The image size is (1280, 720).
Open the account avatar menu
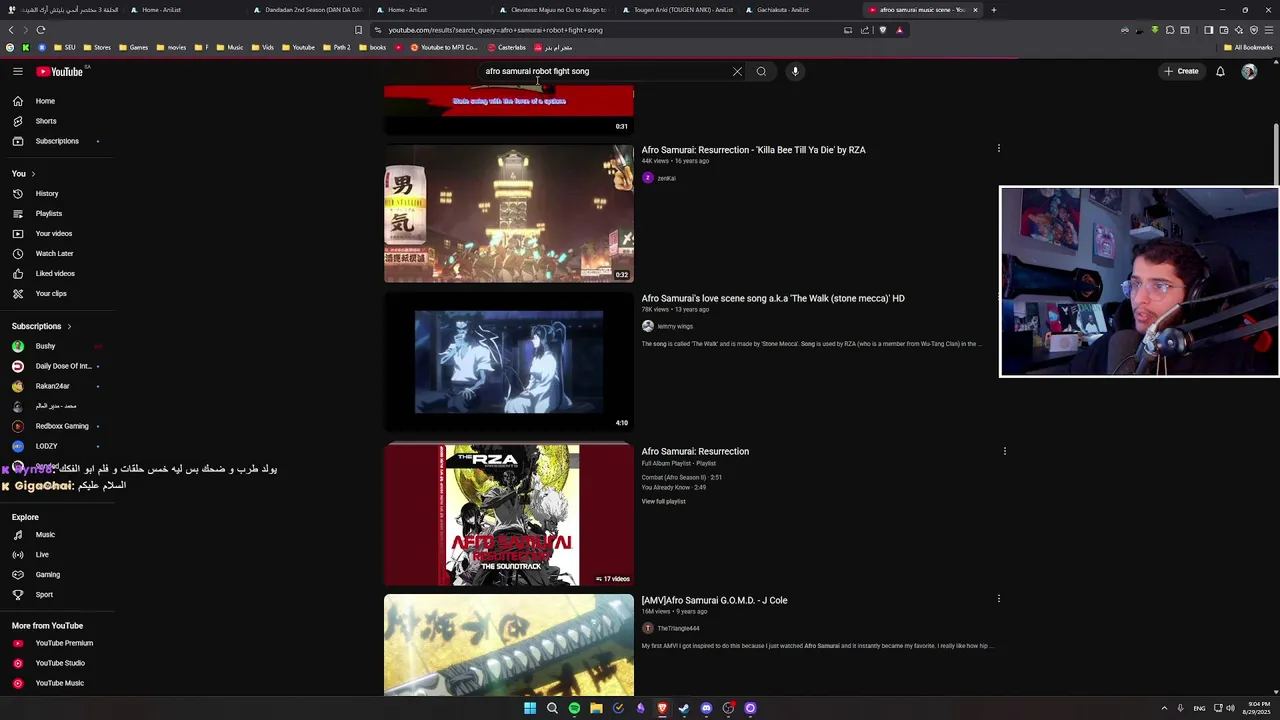click(x=1249, y=71)
